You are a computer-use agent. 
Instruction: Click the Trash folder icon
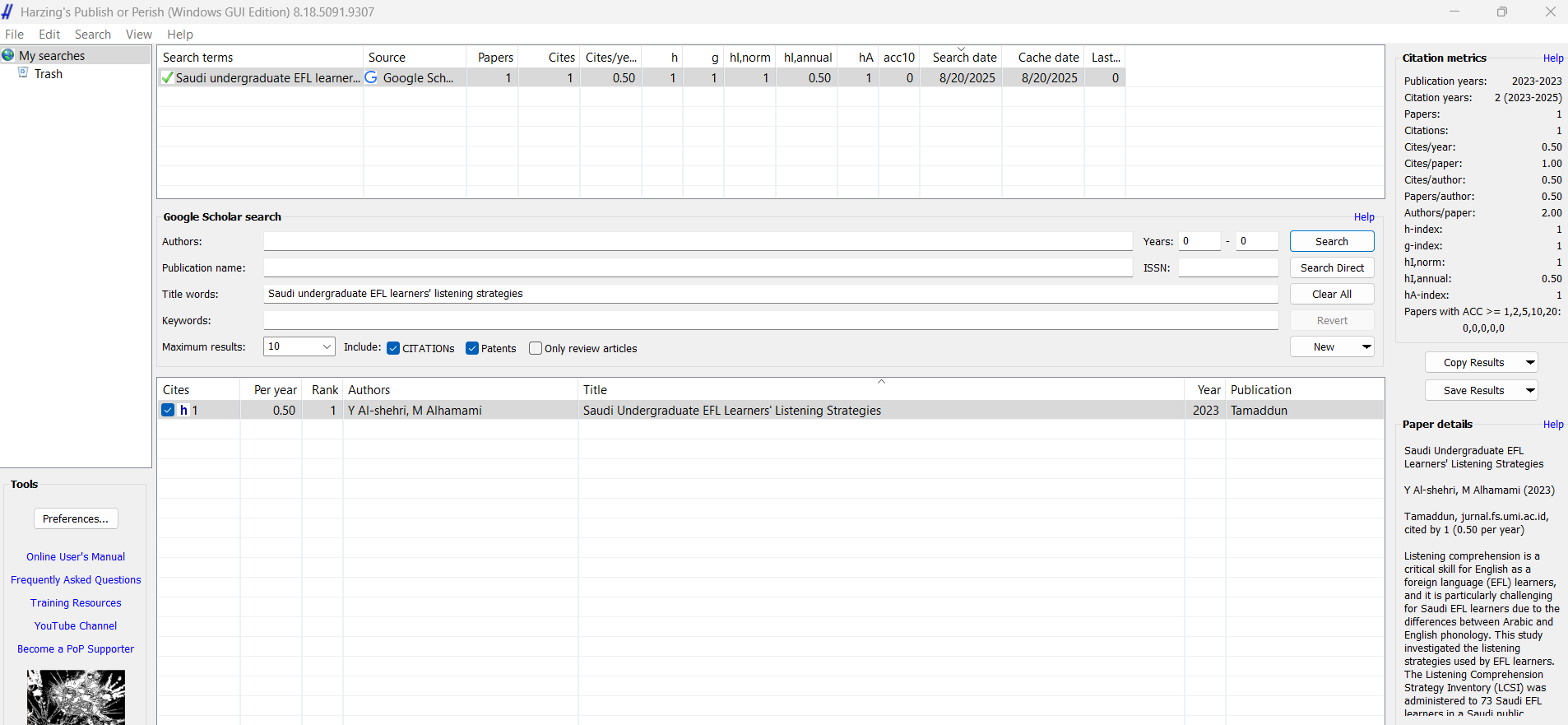(24, 73)
